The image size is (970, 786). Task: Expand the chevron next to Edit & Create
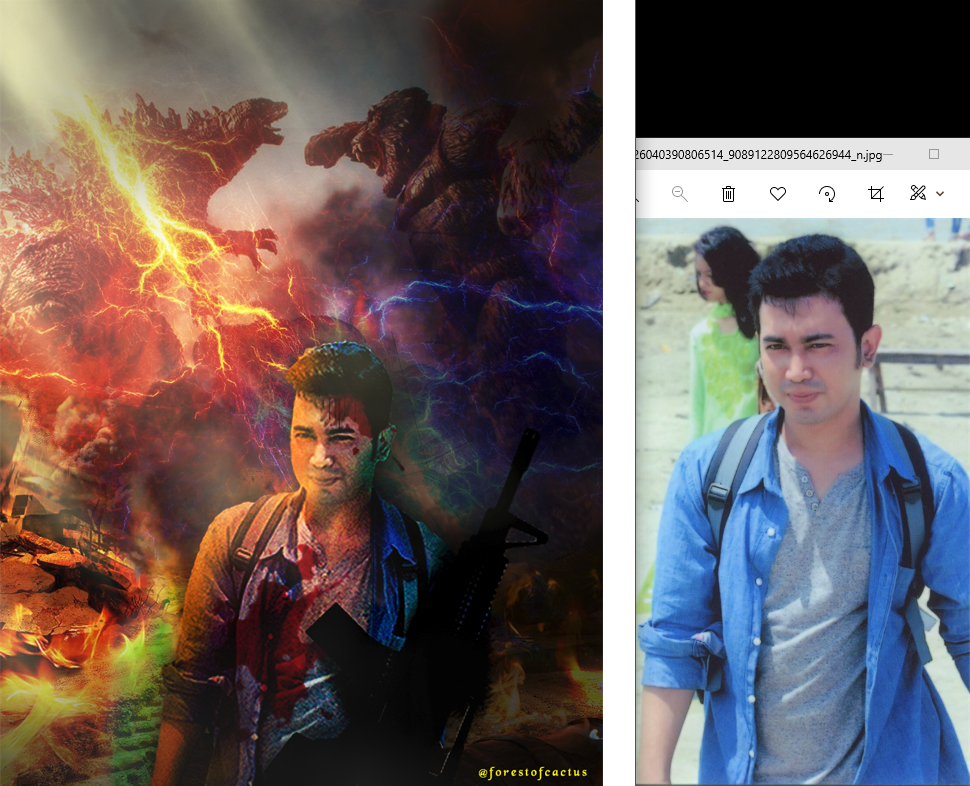pyautogui.click(x=940, y=194)
